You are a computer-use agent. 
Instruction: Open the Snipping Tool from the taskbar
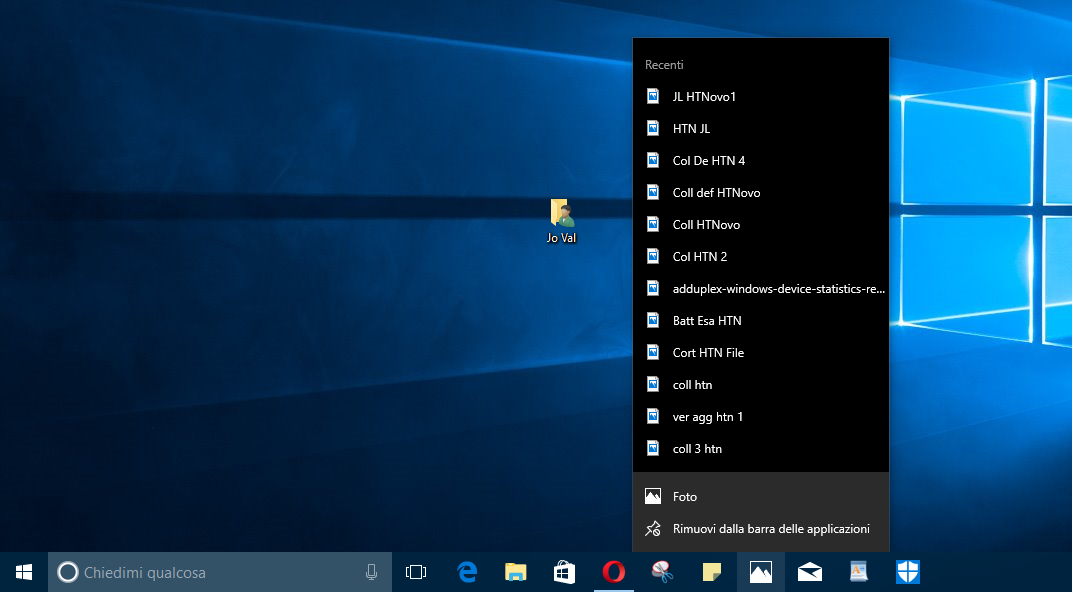[661, 571]
